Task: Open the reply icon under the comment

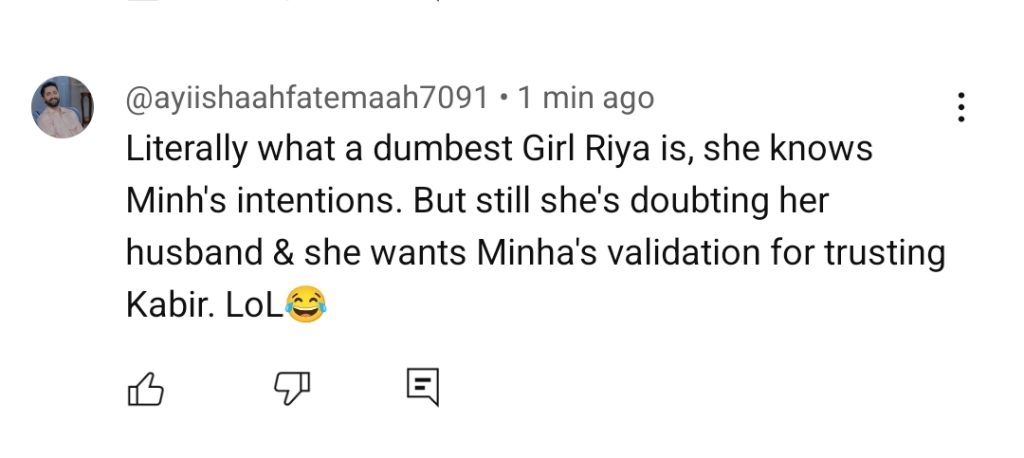Action: (422, 388)
